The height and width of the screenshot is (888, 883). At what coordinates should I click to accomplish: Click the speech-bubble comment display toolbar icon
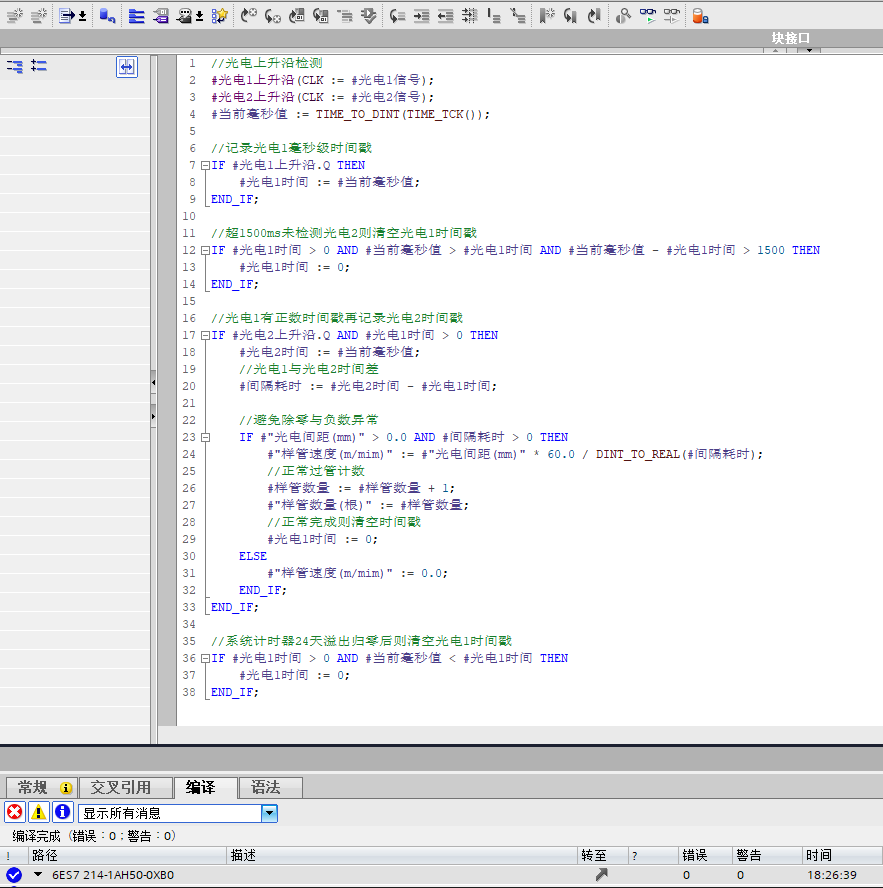pos(184,16)
